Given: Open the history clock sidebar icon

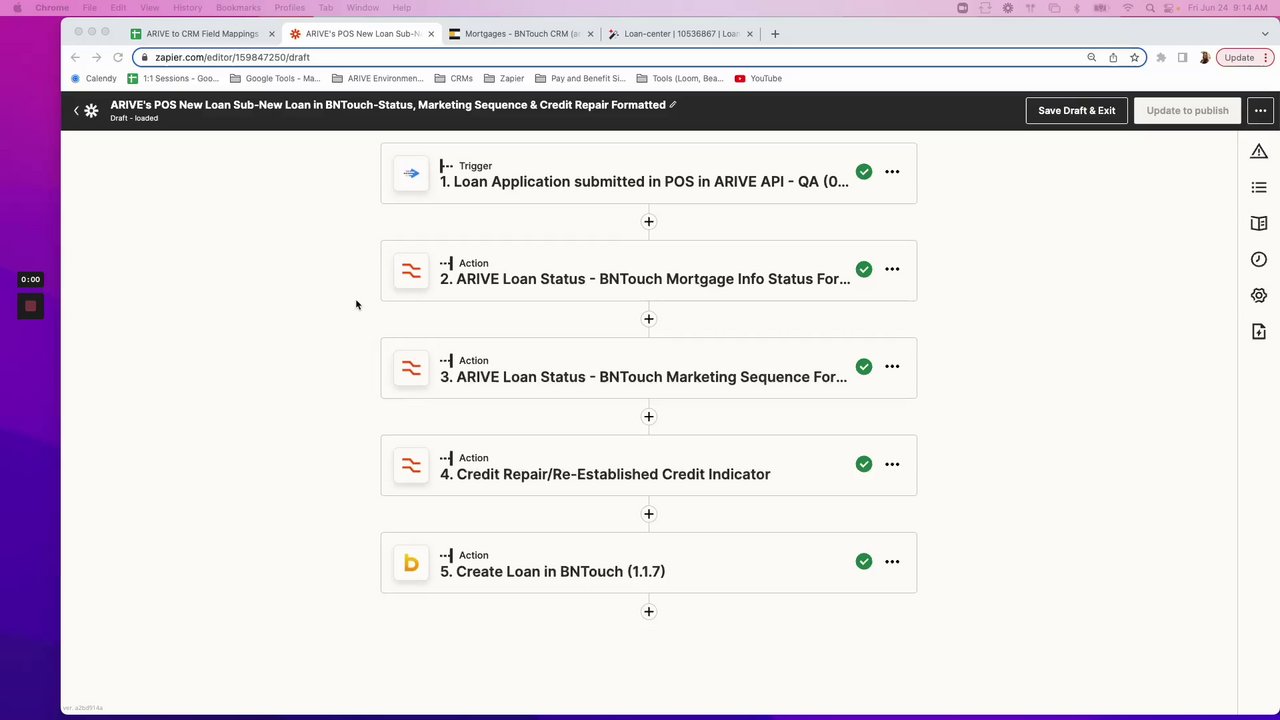Looking at the screenshot, I should [1259, 259].
